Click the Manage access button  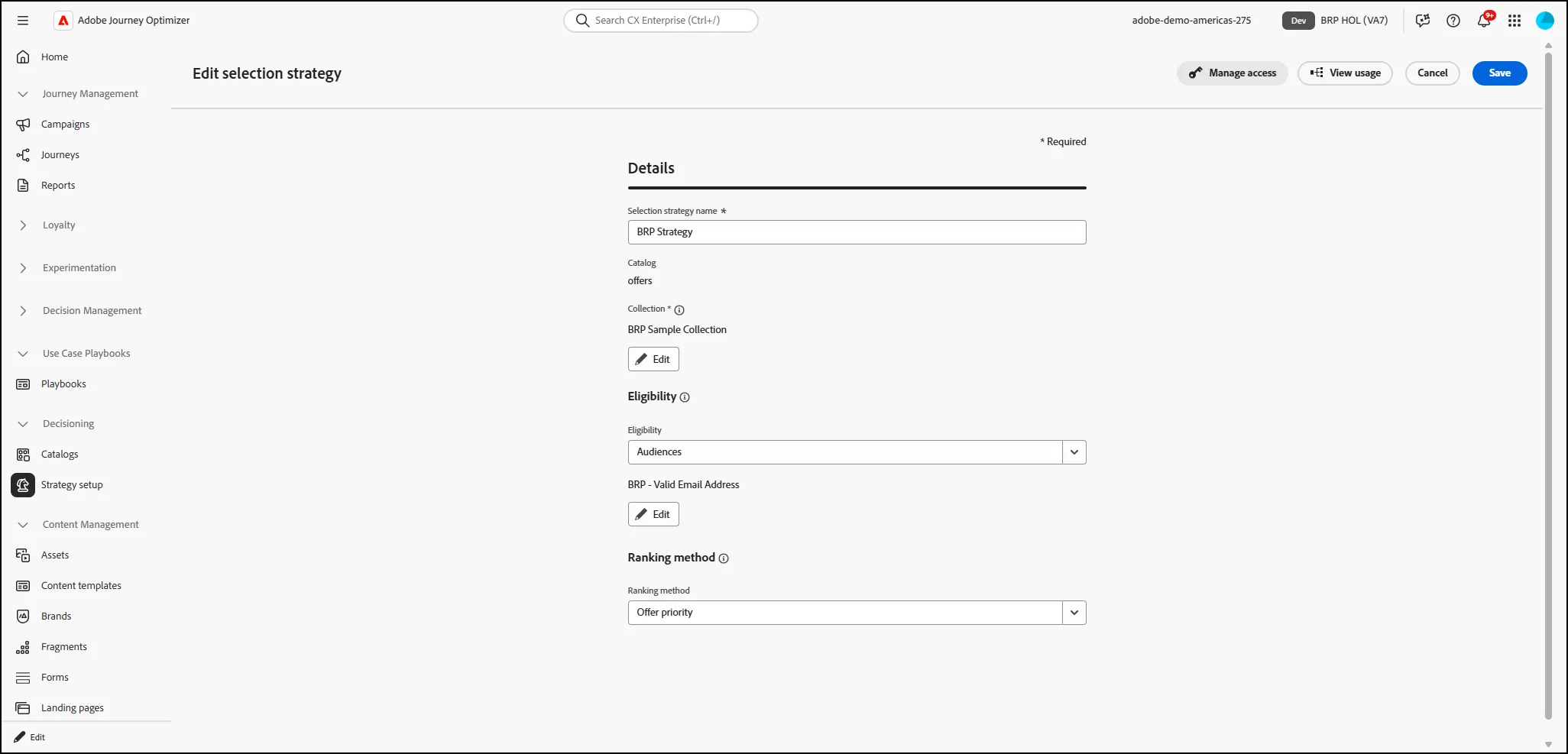tap(1232, 73)
